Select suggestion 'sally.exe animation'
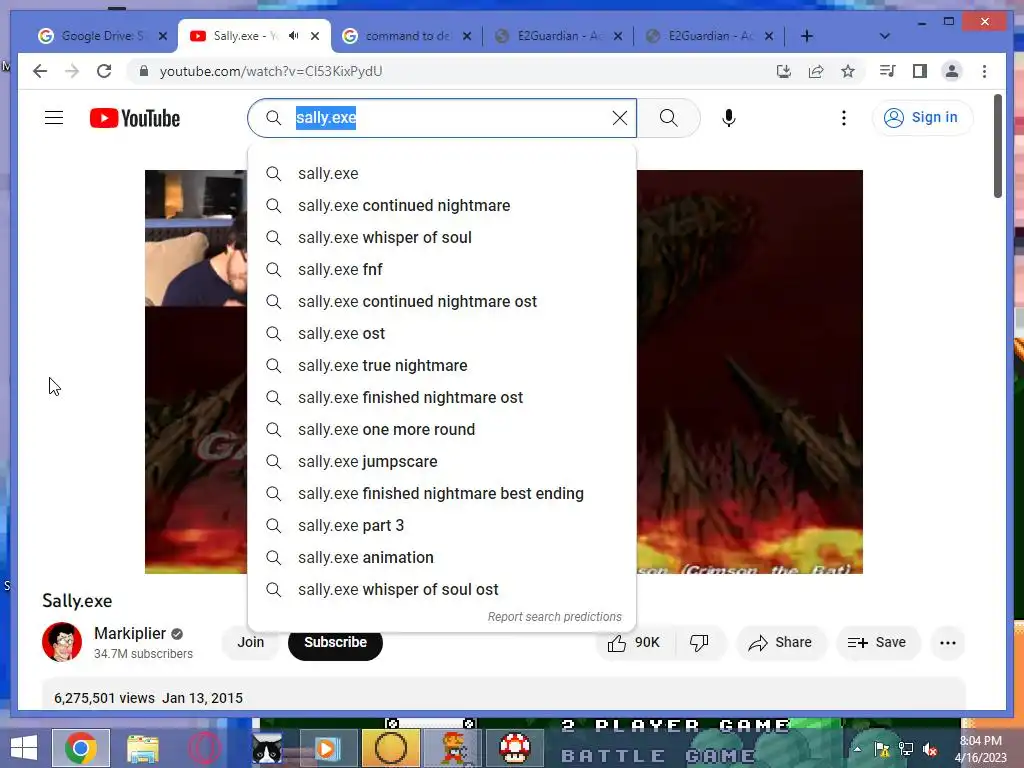This screenshot has height=768, width=1024. pyautogui.click(x=442, y=558)
